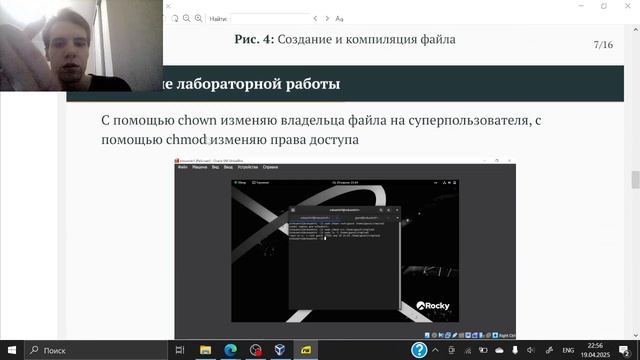Go to the next search result arrow
The height and width of the screenshot is (360, 640).
coord(327,18)
